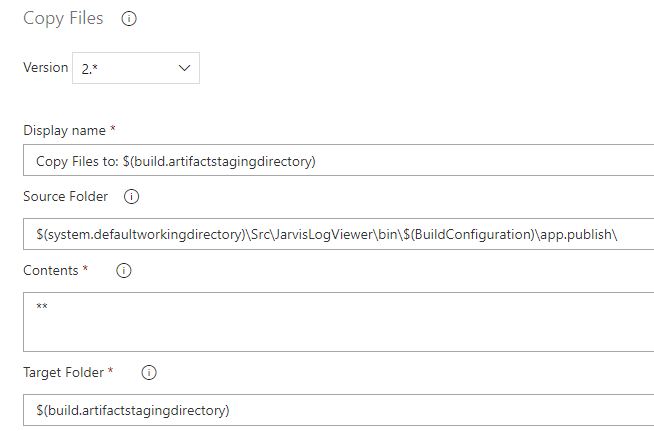This screenshot has width=654, height=431.
Task: Click the Copy Files heading
Action: click(63, 19)
